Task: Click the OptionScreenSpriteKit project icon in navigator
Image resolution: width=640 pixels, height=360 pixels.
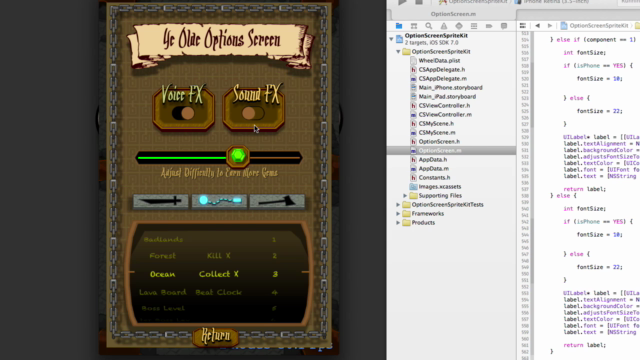Action: point(400,39)
